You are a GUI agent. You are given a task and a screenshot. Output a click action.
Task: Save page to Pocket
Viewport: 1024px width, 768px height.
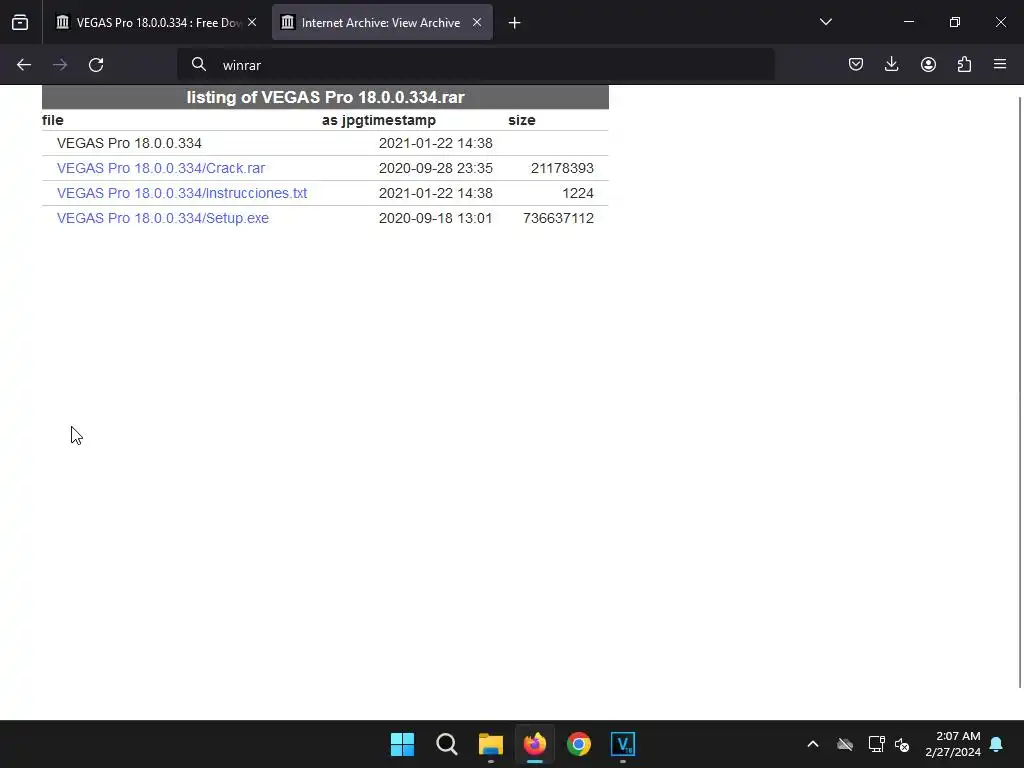[x=856, y=64]
